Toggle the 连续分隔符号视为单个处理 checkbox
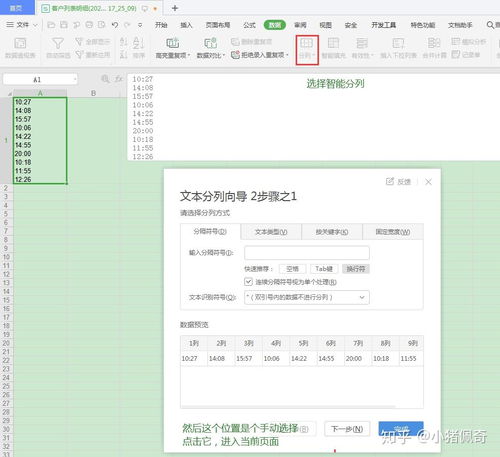 [x=248, y=282]
